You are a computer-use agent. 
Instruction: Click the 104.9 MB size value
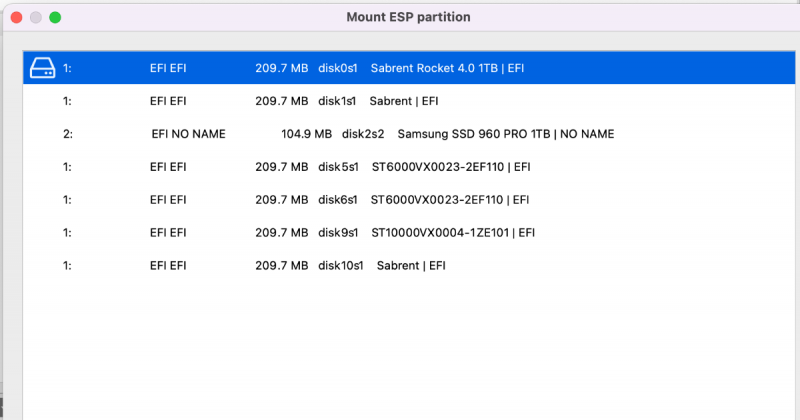(x=306, y=134)
